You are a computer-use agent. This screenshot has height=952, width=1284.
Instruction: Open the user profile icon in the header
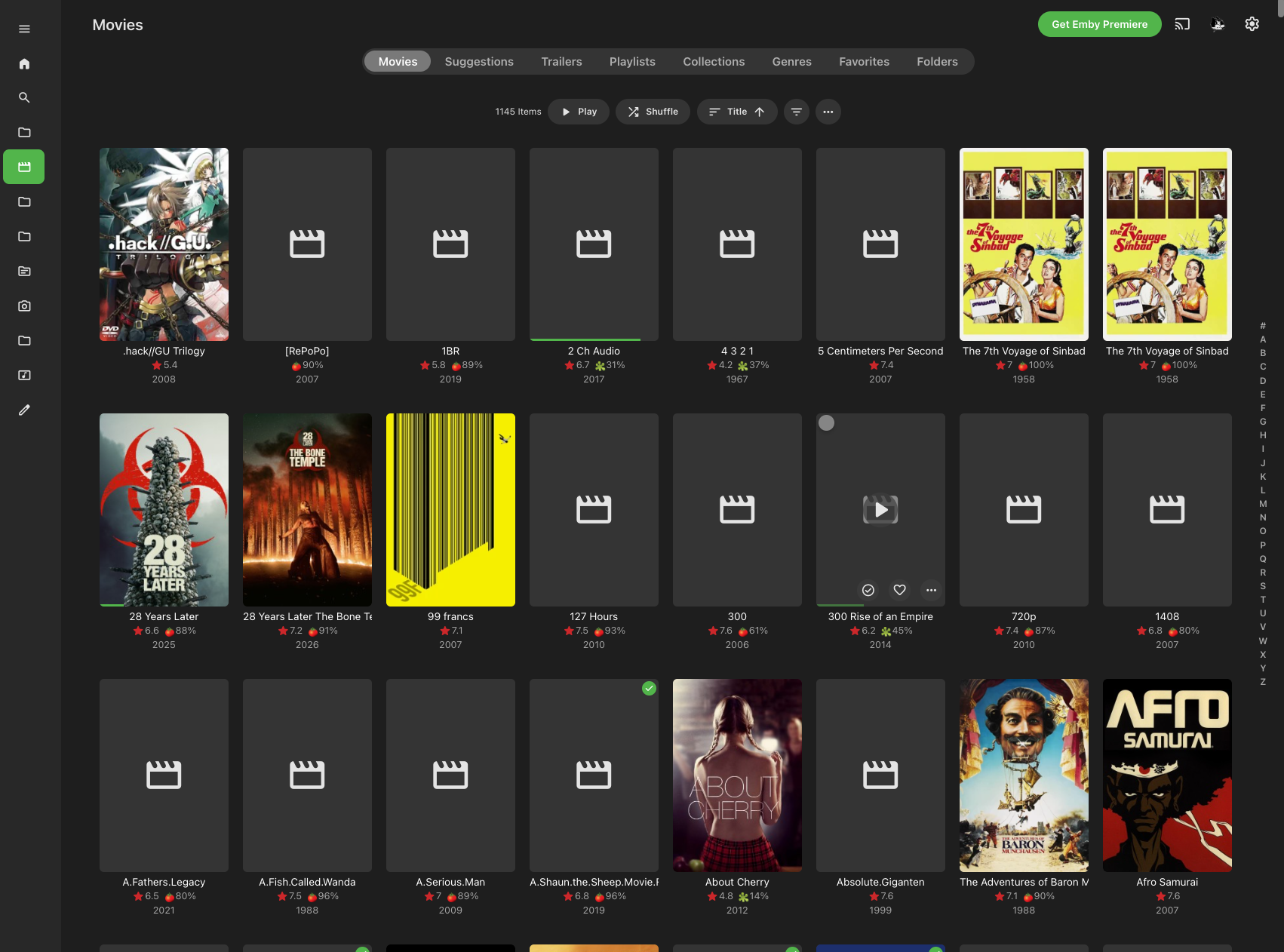click(1218, 24)
